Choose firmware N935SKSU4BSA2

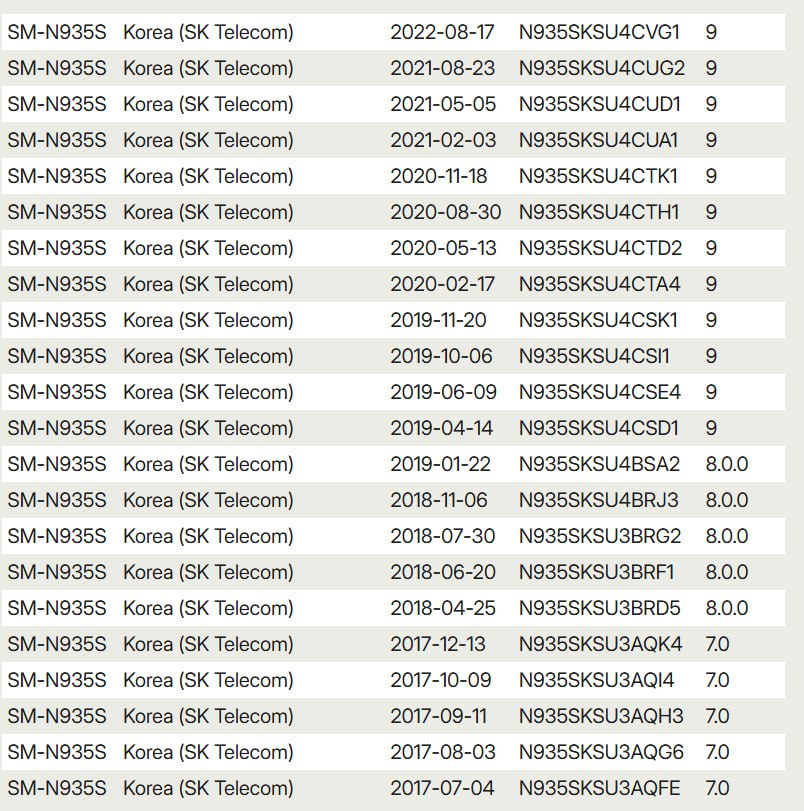(x=599, y=464)
